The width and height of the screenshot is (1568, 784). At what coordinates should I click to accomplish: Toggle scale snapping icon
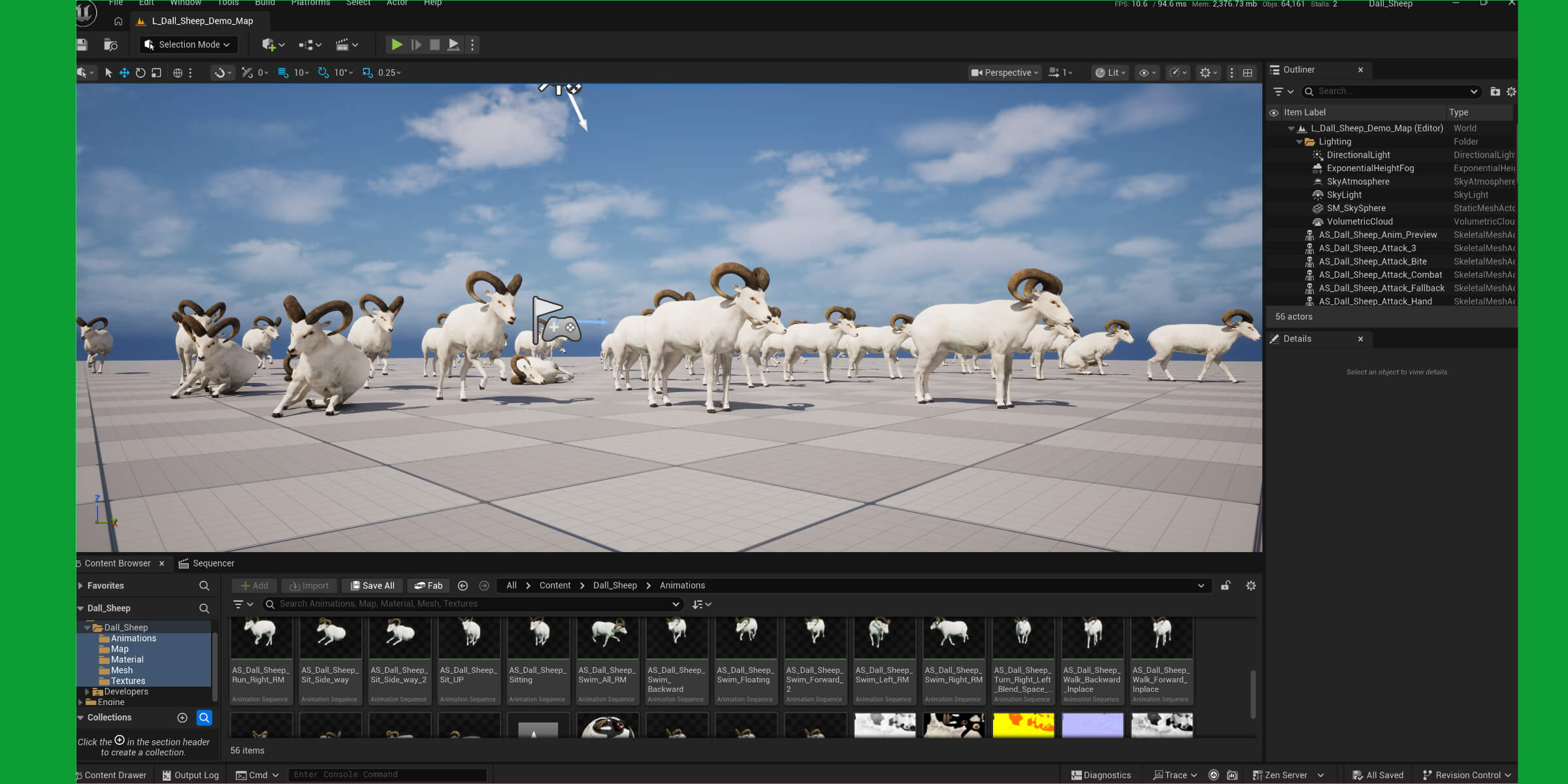[x=368, y=73]
